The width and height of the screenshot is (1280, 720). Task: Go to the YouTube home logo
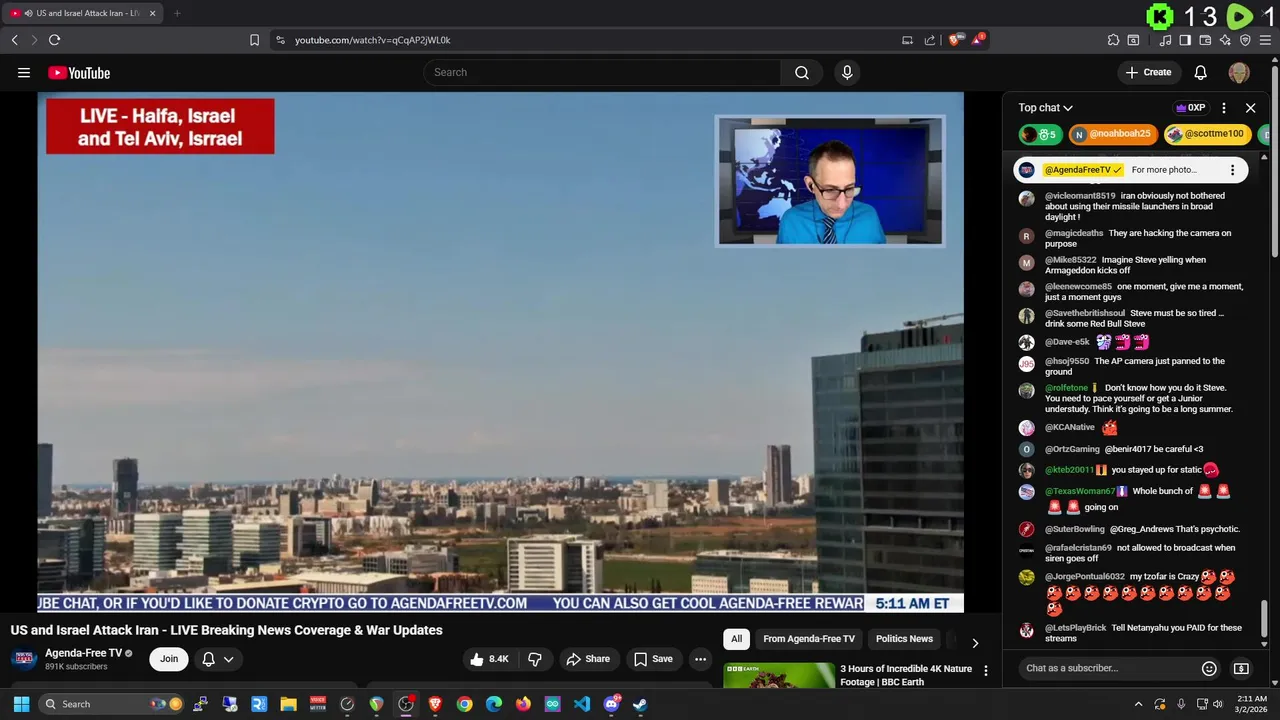[79, 72]
